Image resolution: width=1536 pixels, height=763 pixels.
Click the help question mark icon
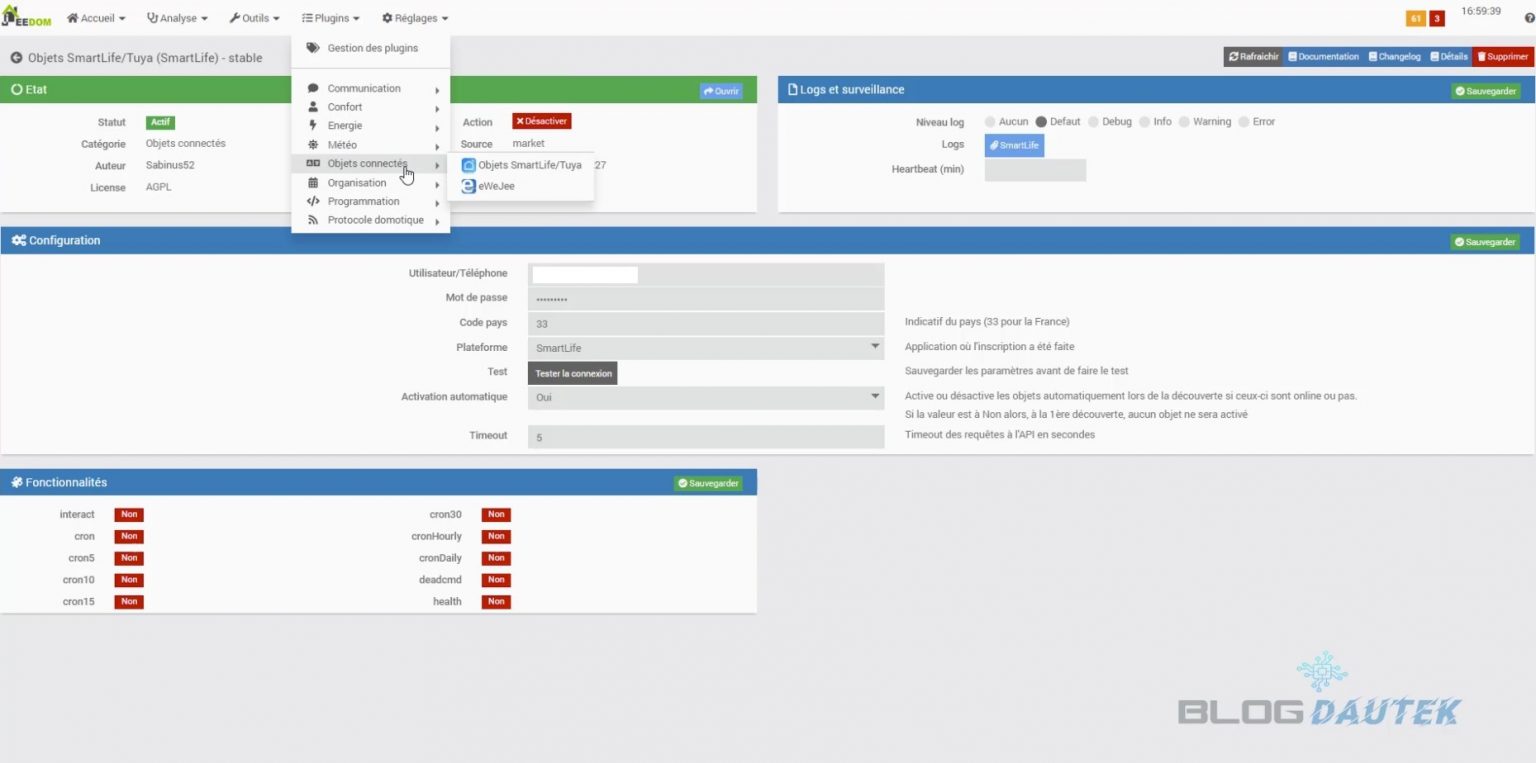[1528, 19]
